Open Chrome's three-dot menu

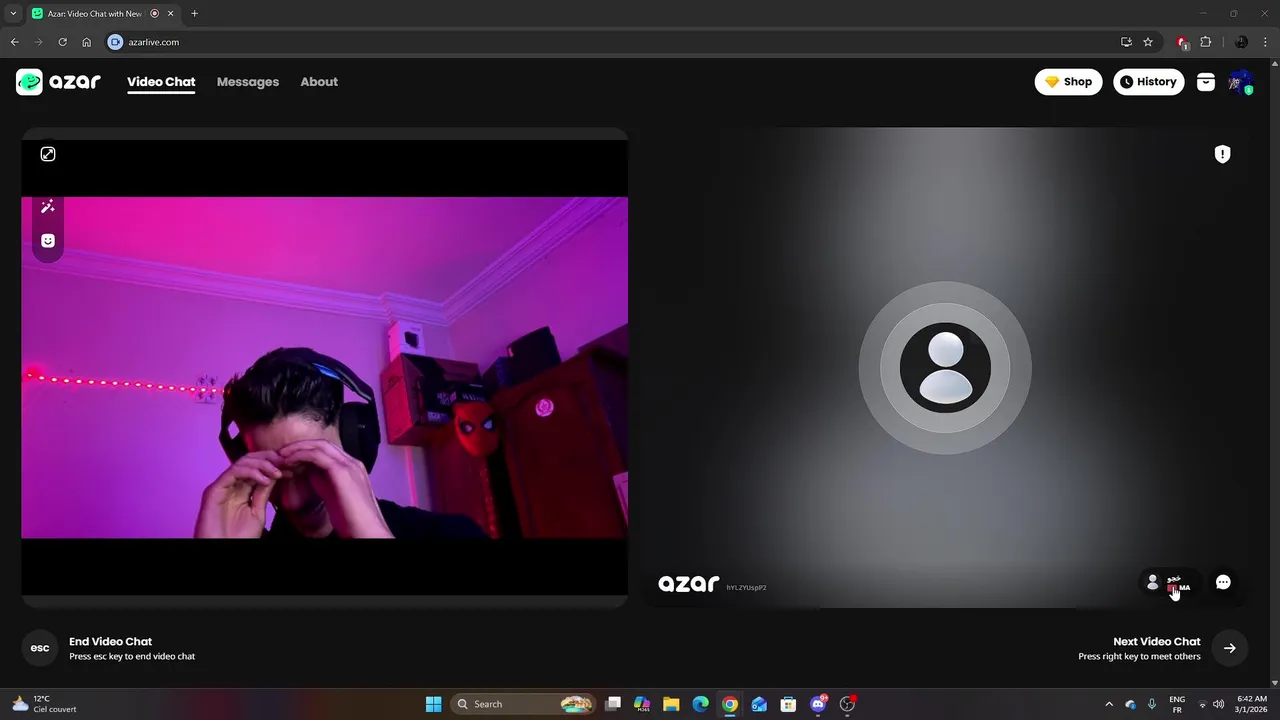pyautogui.click(x=1266, y=42)
